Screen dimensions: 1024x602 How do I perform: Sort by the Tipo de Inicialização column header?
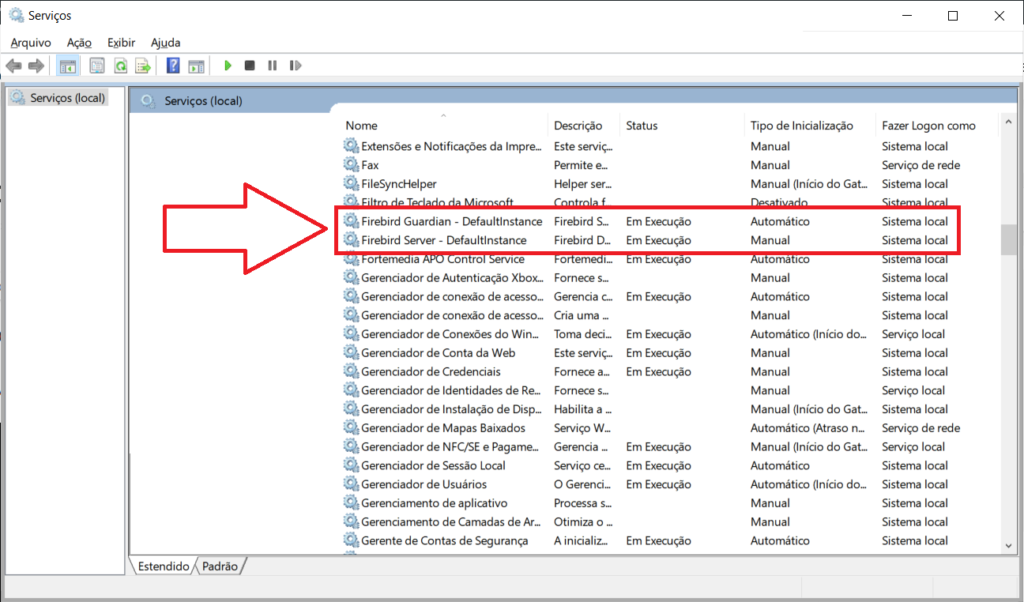[x=801, y=125]
